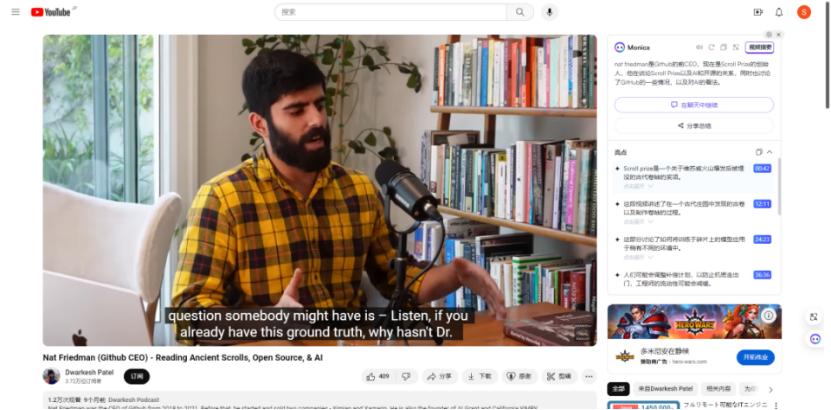Click the share summary button in Monica
831x410 pixels.
[694, 126]
